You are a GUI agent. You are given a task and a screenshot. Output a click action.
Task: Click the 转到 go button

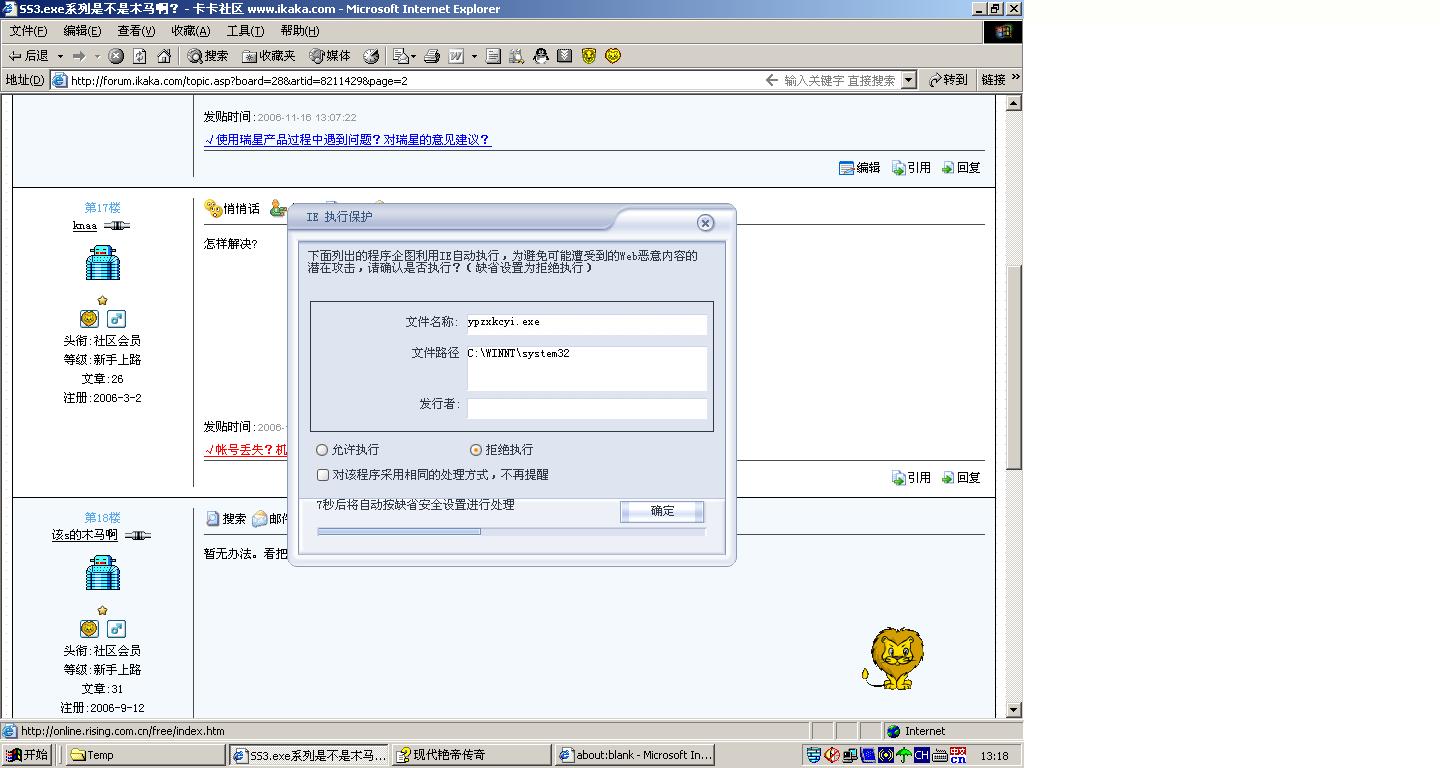click(x=948, y=80)
